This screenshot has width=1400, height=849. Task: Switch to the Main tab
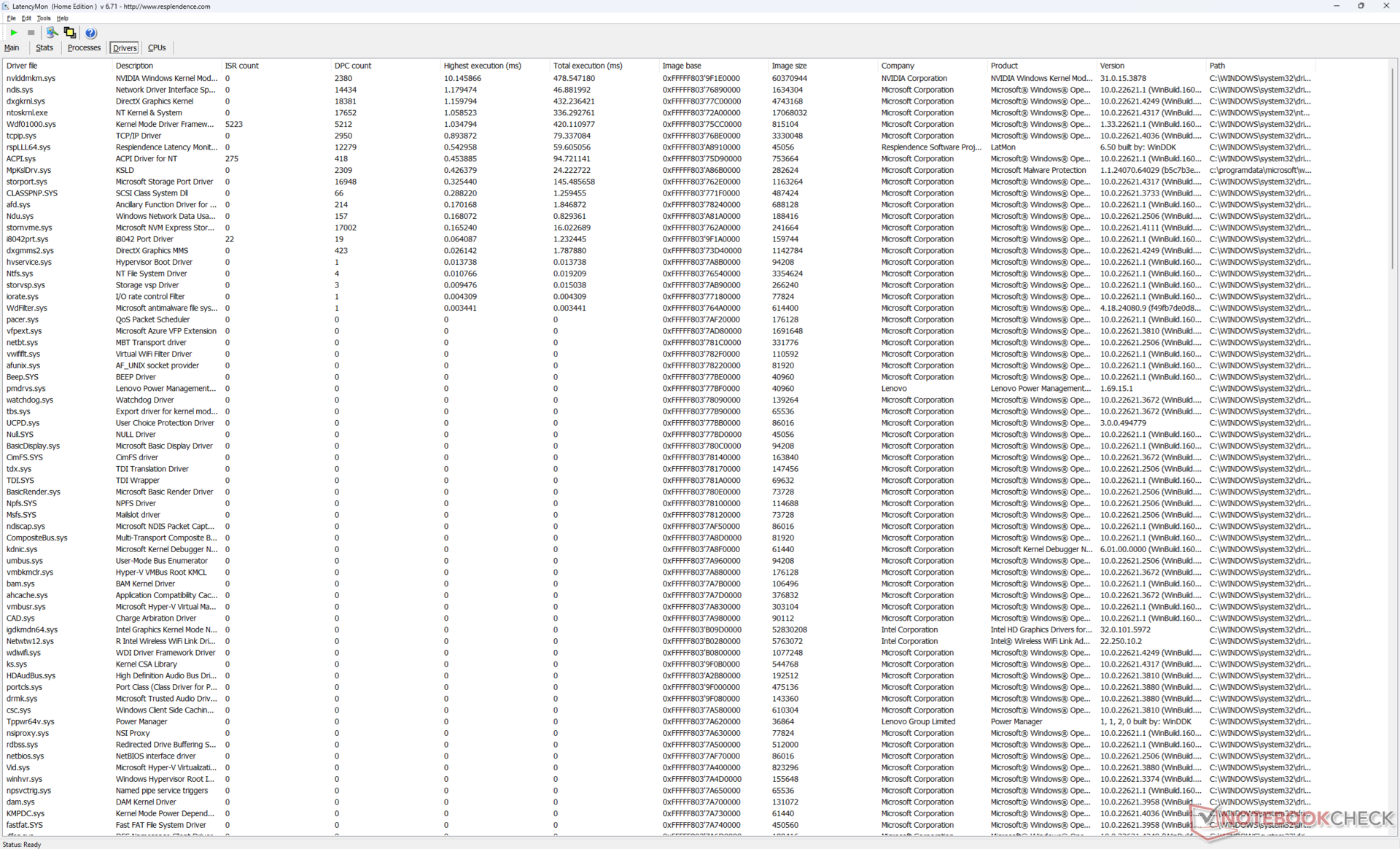12,48
